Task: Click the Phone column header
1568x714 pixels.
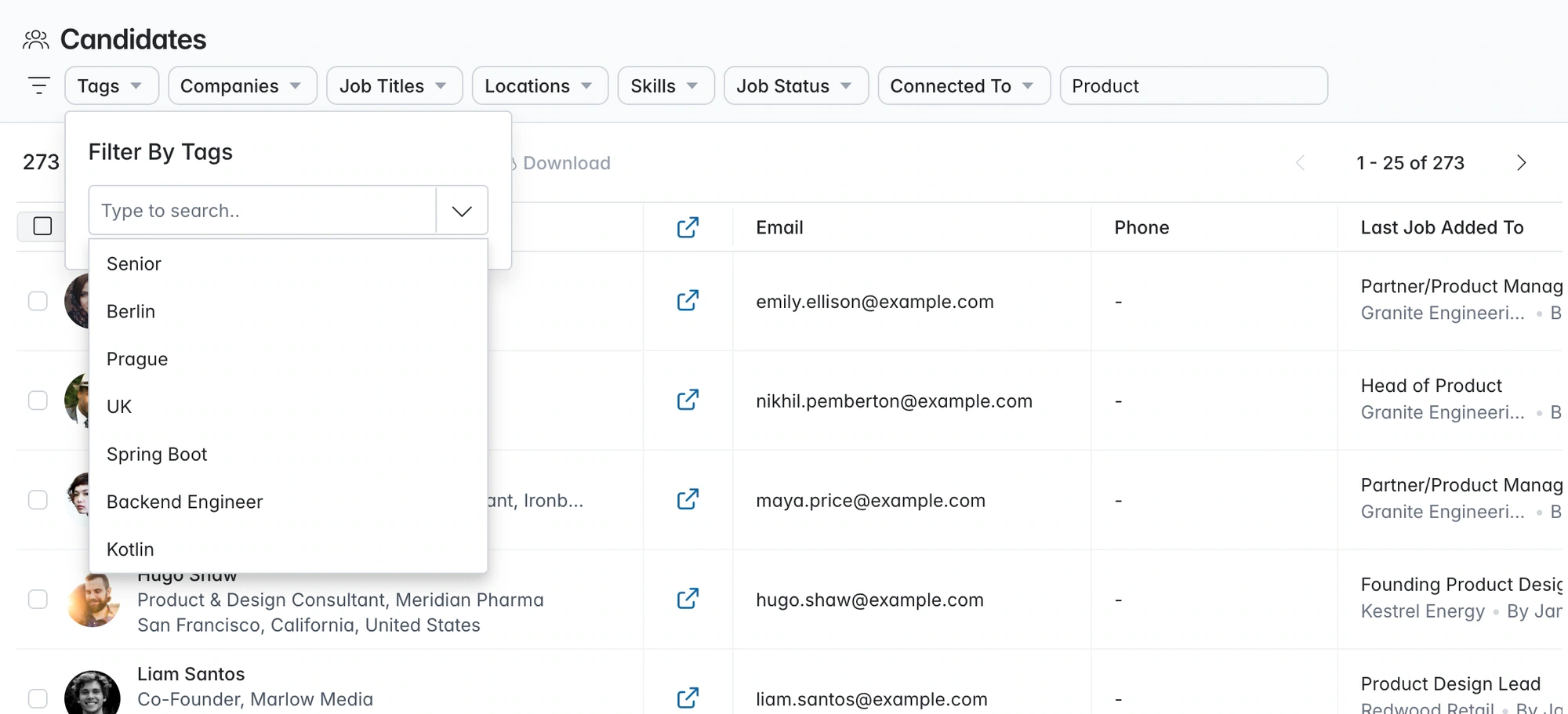Action: (1142, 227)
